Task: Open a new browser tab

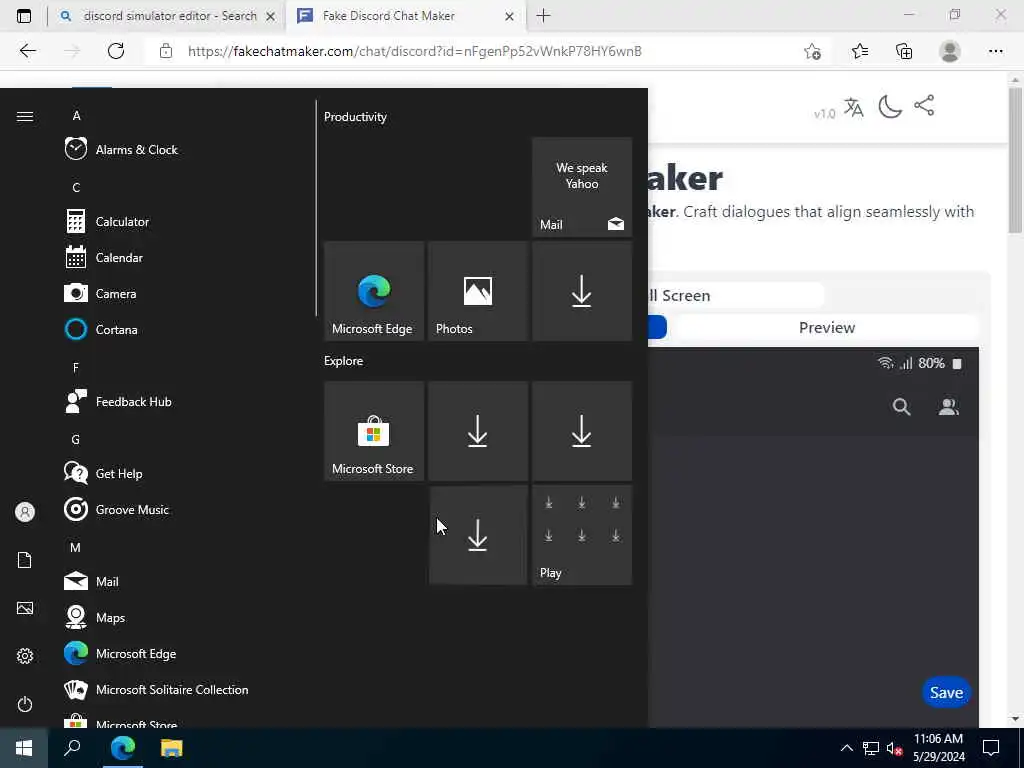Action: 543,16
